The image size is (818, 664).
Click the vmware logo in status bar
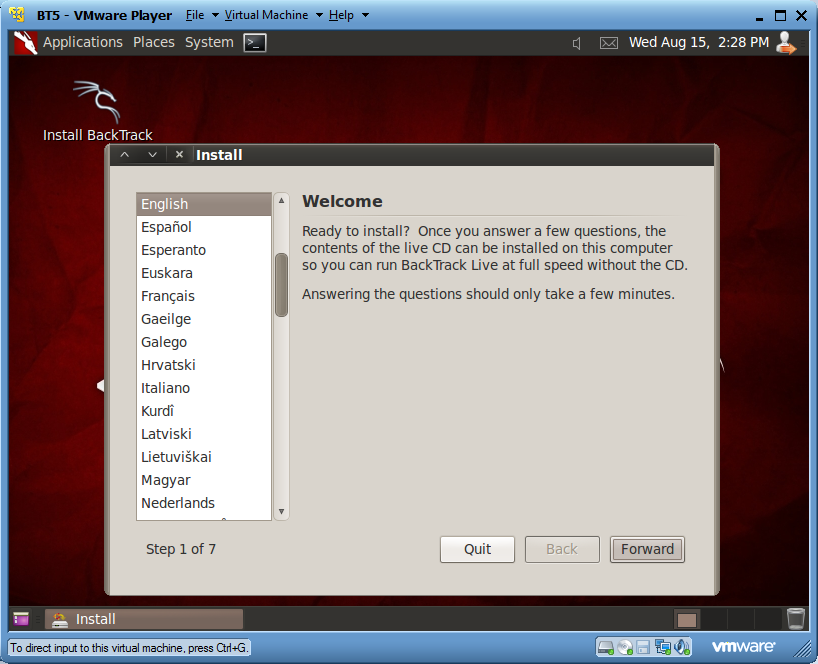click(743, 647)
